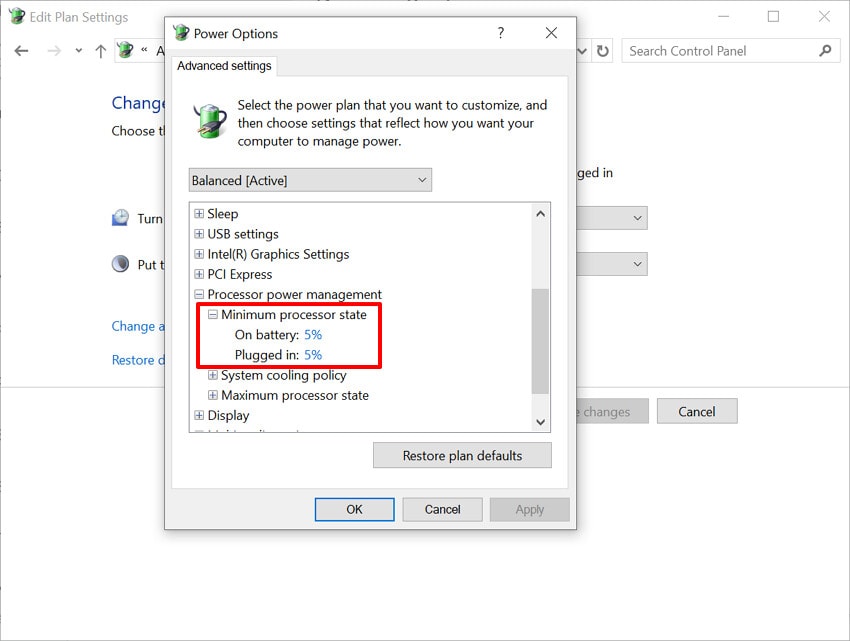The height and width of the screenshot is (641, 850).
Task: Click the settings list scrollbar thumb
Action: (540, 341)
